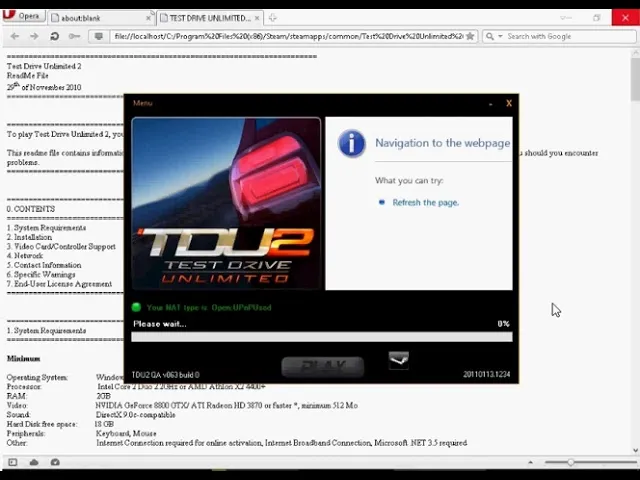Click '7. End-User License Agreement' entry
Viewport: 640px width, 480px height.
(x=59, y=284)
